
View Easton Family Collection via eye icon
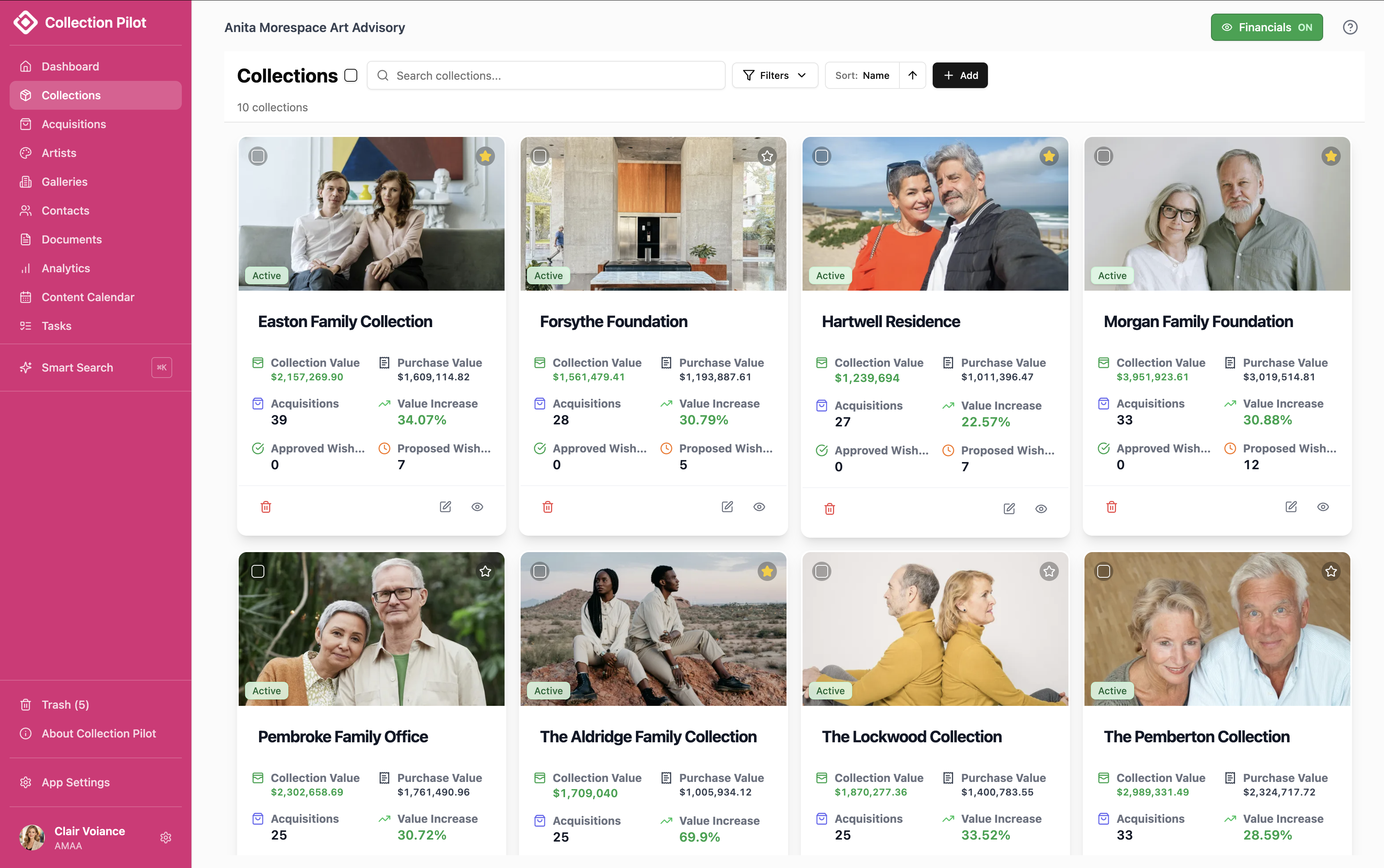(x=478, y=507)
